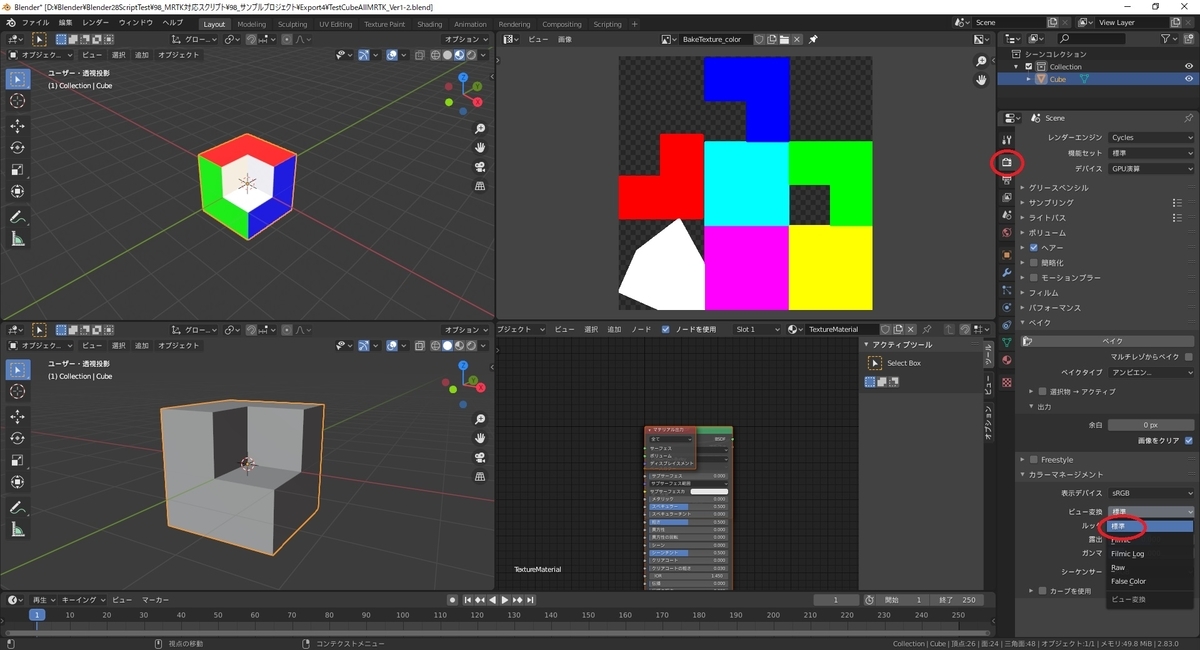The image size is (1200, 650).
Task: Enable the モーションブラー checkbox
Action: (x=1034, y=277)
